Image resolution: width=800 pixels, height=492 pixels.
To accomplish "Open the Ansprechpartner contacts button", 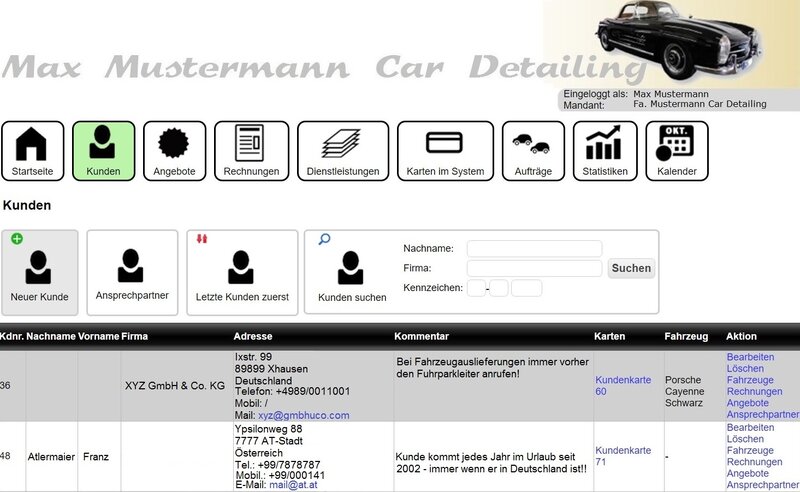I will click(x=131, y=271).
